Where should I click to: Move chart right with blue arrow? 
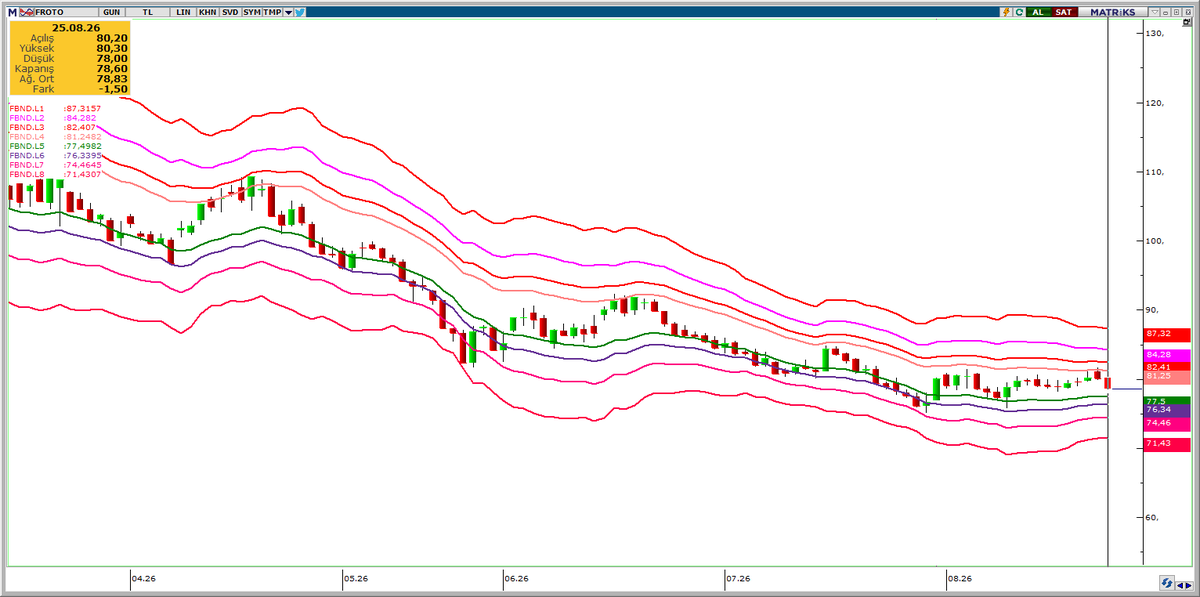coord(1188,585)
